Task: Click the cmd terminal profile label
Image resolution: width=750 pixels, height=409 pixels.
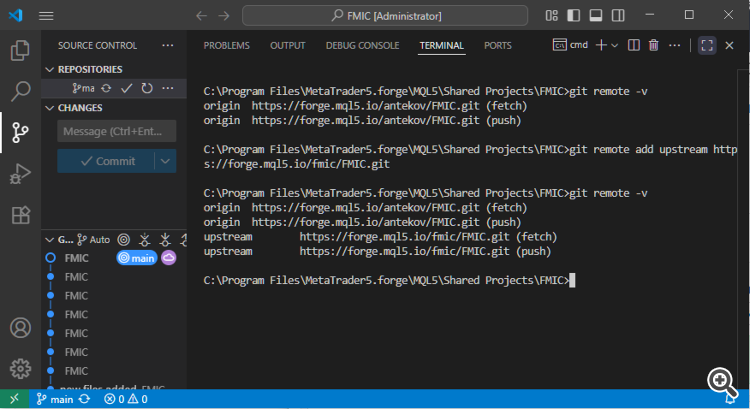Action: (570, 45)
